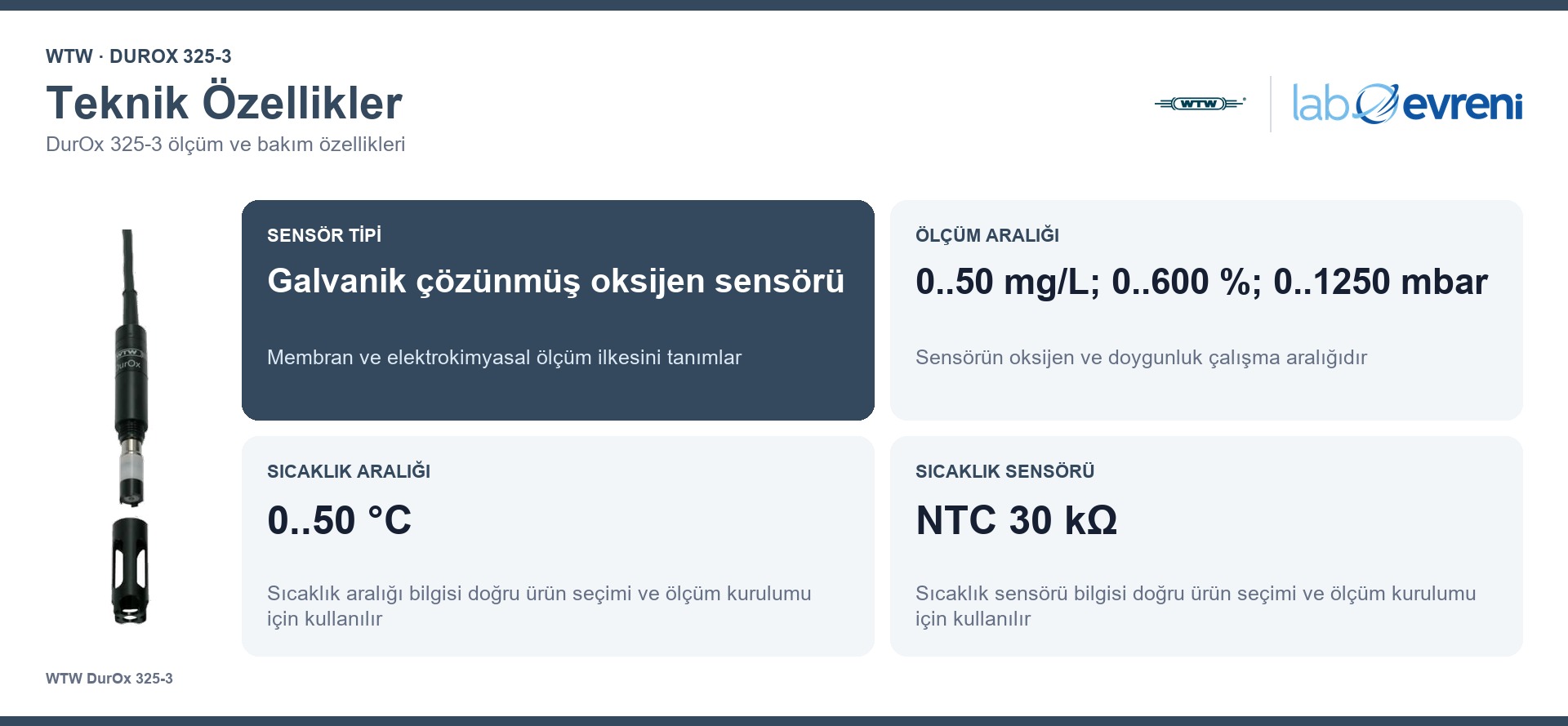Select the '0..50 °C' temperature value
The height and width of the screenshot is (726, 1568).
pyautogui.click(x=339, y=520)
